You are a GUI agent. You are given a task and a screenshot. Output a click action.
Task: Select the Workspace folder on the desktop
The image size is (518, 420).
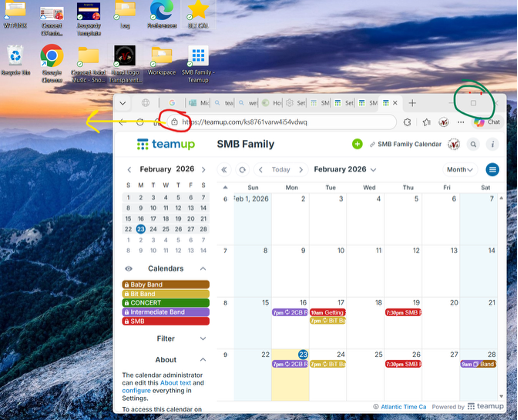pyautogui.click(x=162, y=61)
